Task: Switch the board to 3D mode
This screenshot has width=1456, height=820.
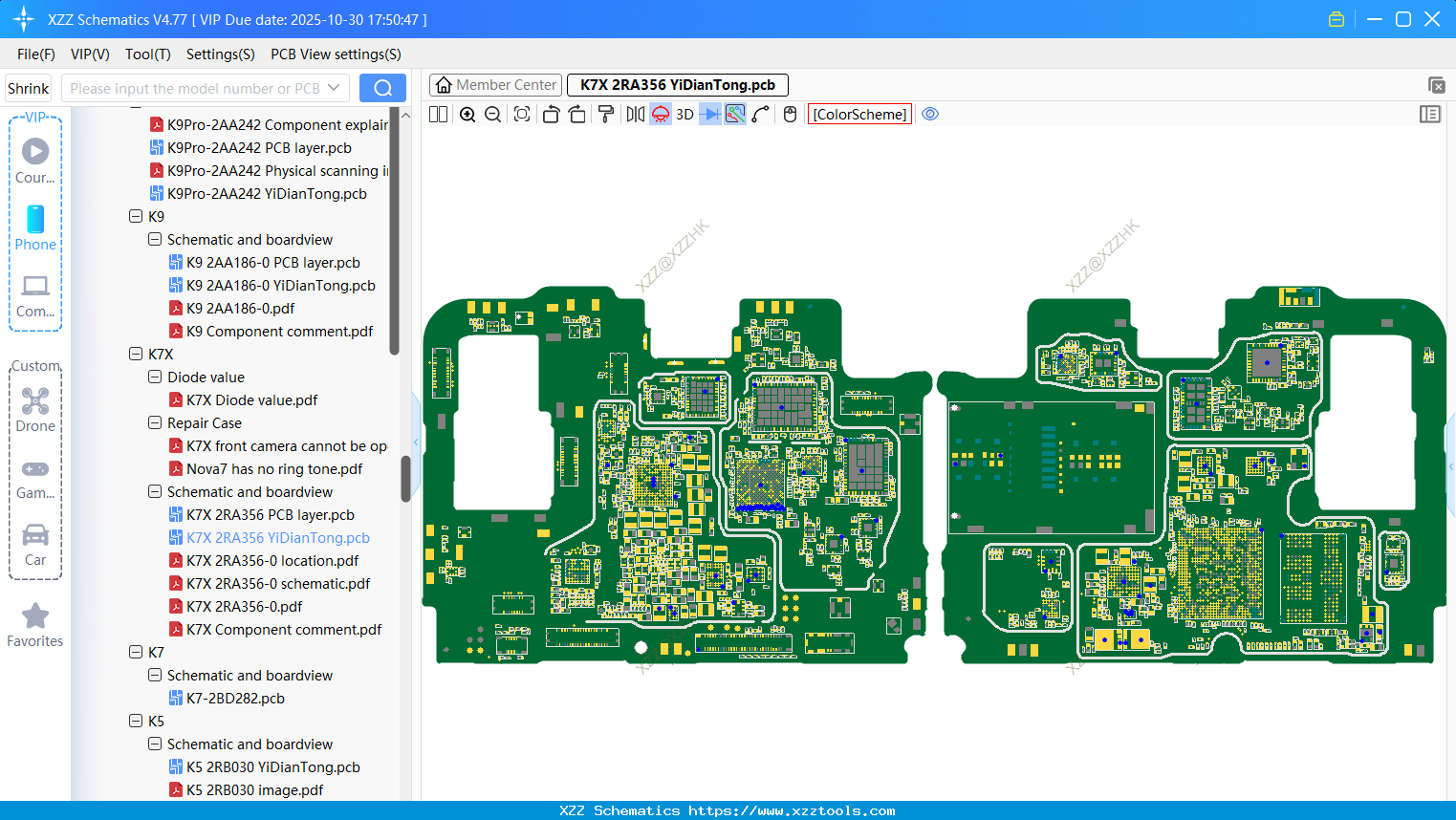Action: point(685,114)
